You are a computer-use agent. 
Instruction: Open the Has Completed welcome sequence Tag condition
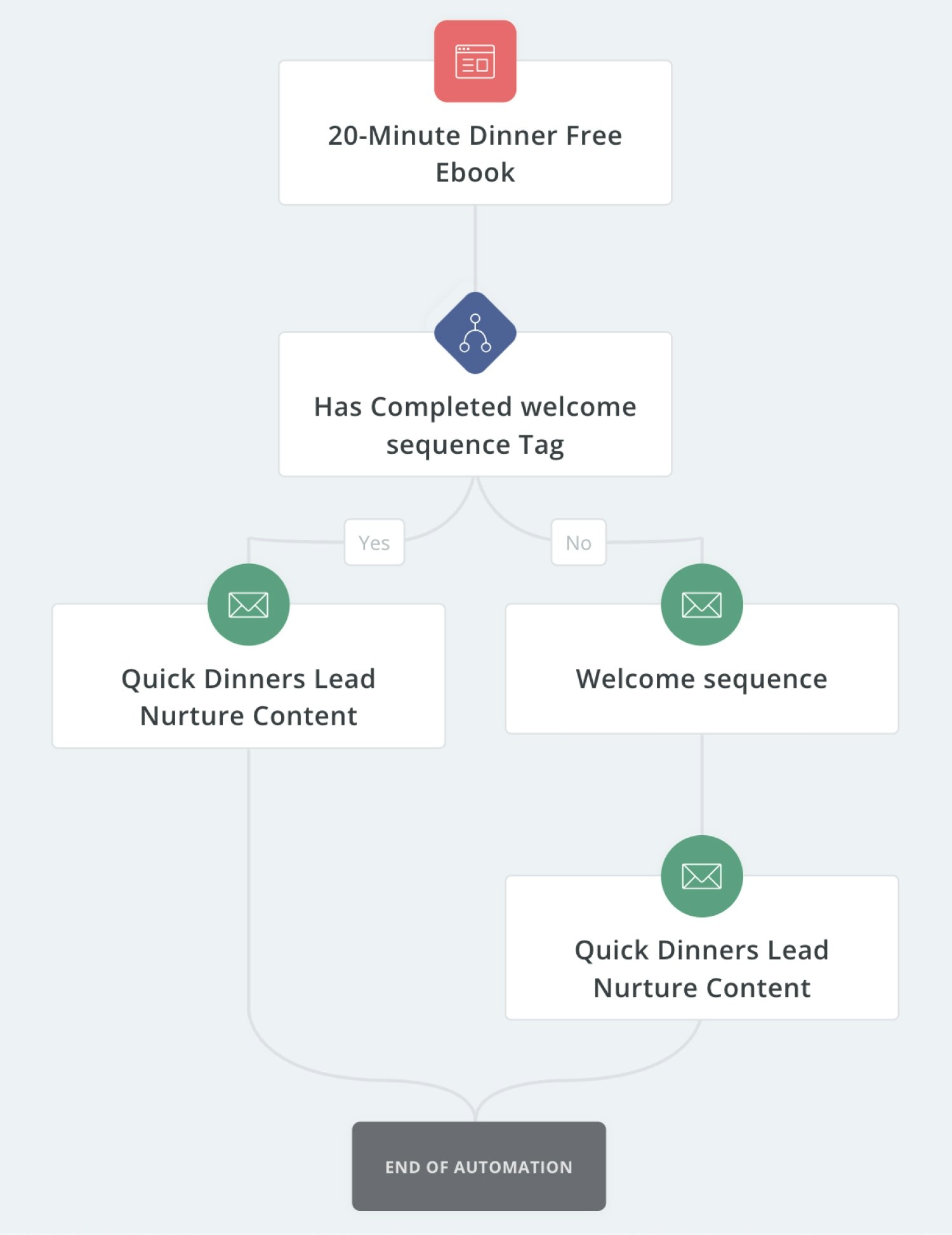475,404
